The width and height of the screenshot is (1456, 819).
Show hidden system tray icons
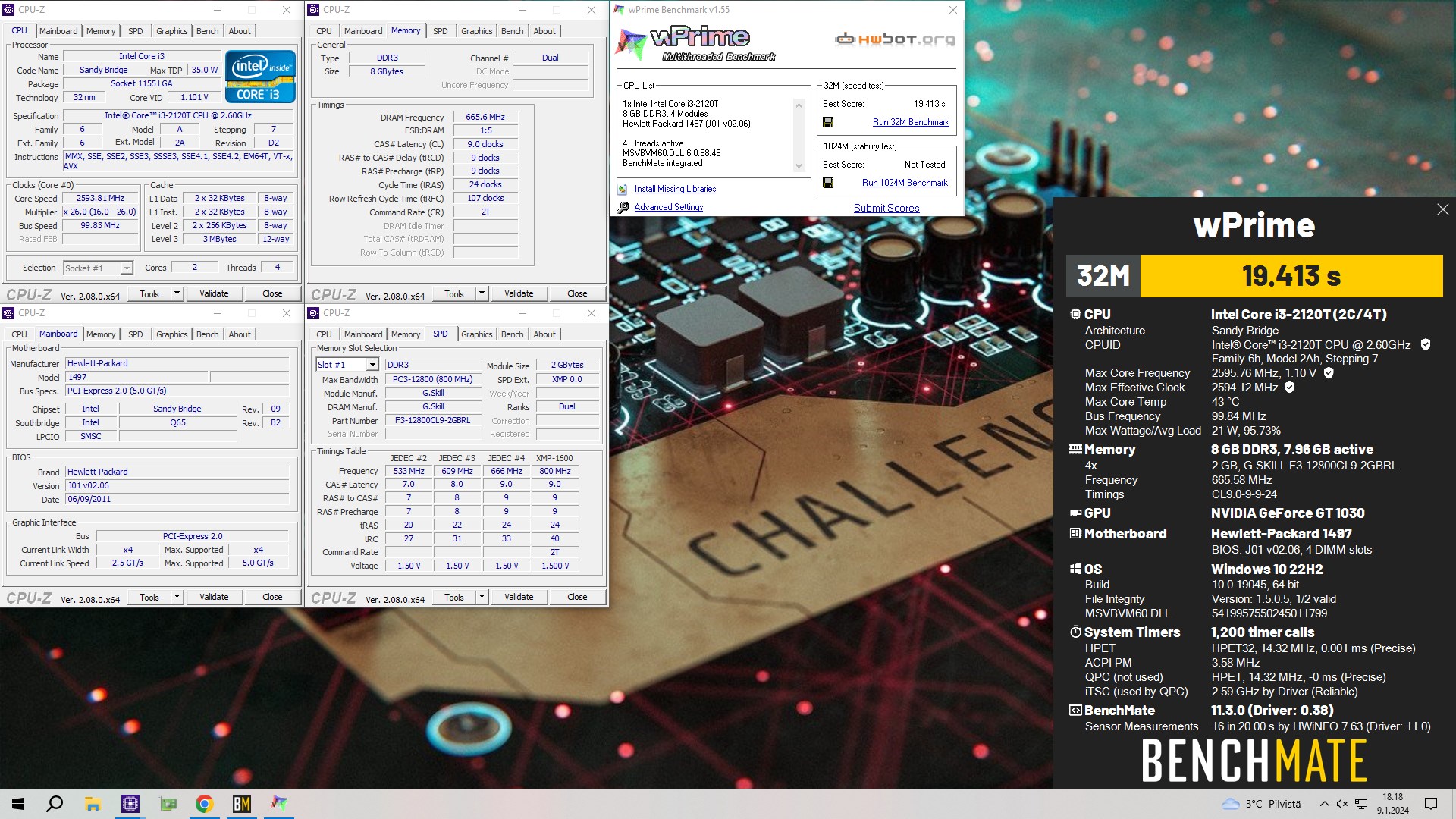(1324, 804)
